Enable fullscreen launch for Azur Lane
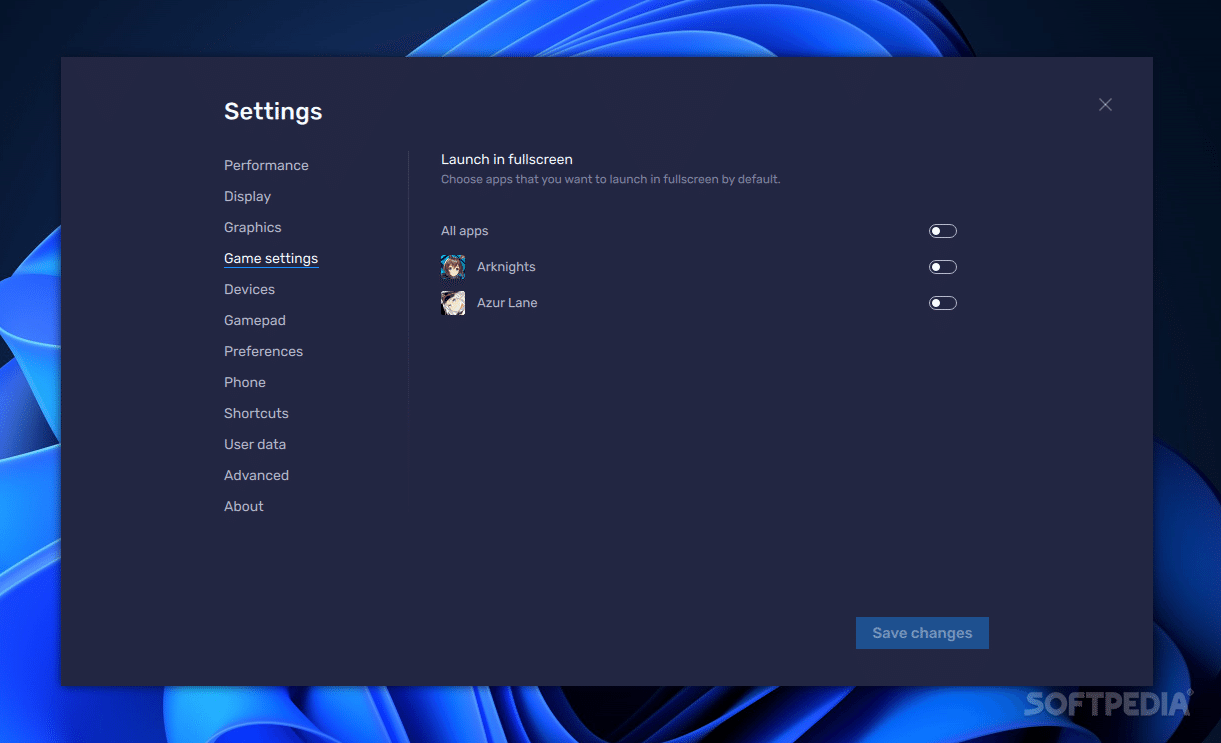This screenshot has width=1221, height=743. (x=943, y=303)
